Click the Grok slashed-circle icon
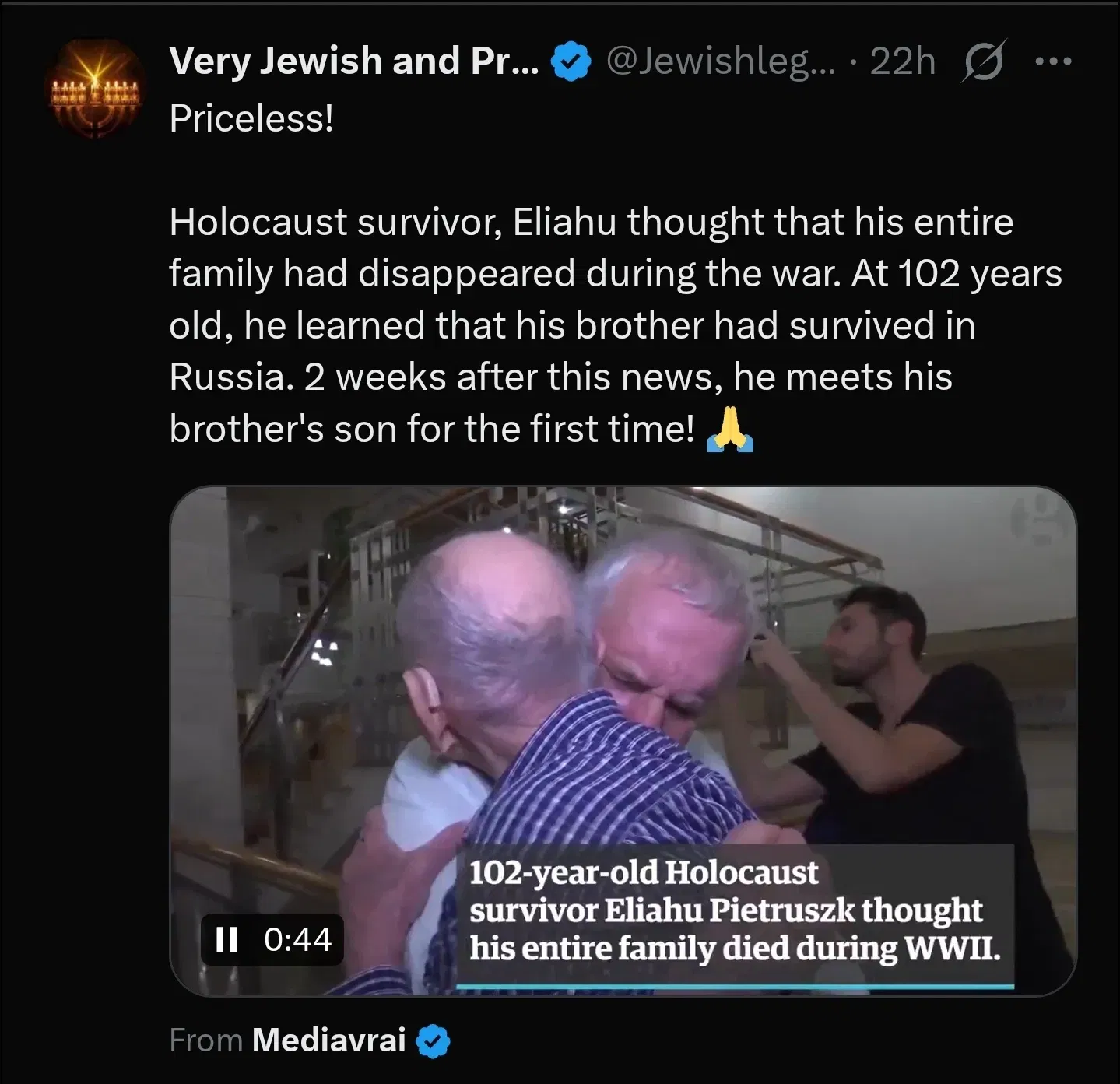This screenshot has width=1120, height=1084. 985,61
